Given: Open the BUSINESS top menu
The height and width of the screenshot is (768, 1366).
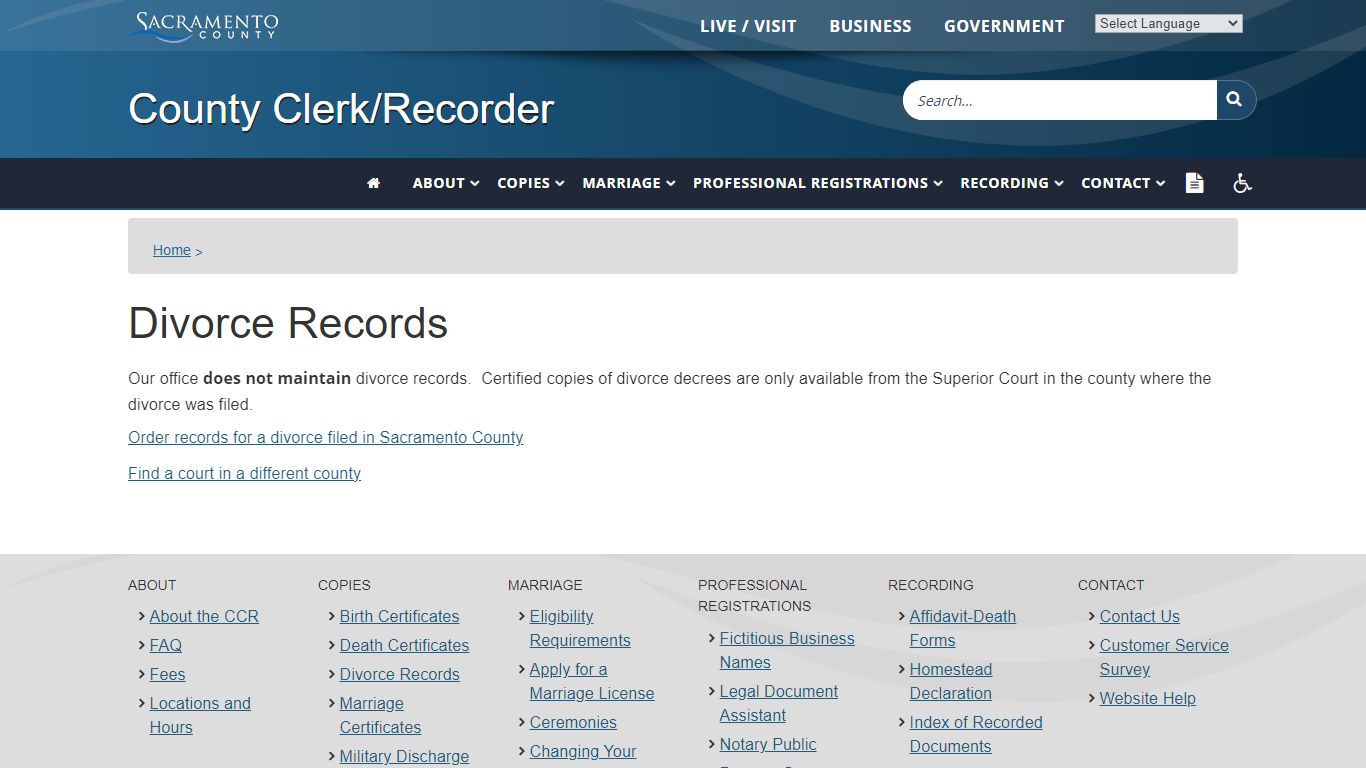Looking at the screenshot, I should [x=870, y=26].
